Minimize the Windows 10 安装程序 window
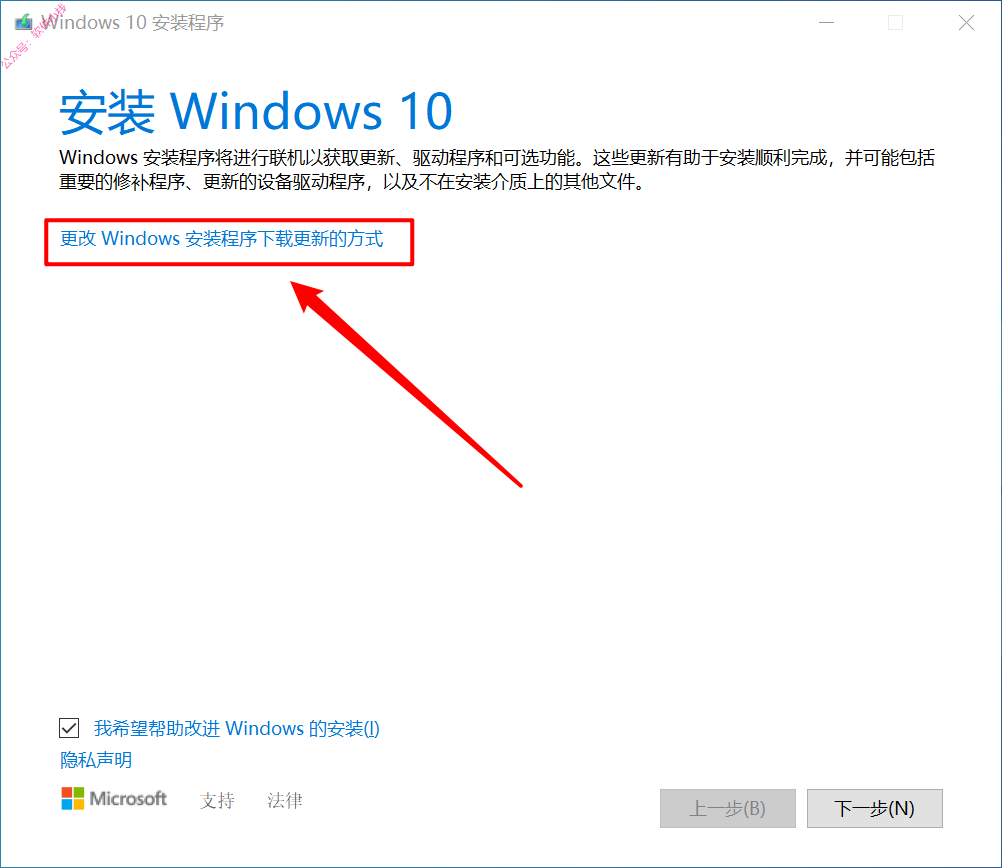This screenshot has height=868, width=1002. pos(827,22)
